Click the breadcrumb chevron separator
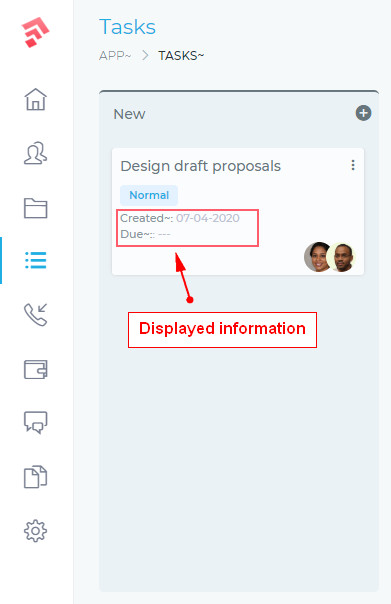 (145, 55)
